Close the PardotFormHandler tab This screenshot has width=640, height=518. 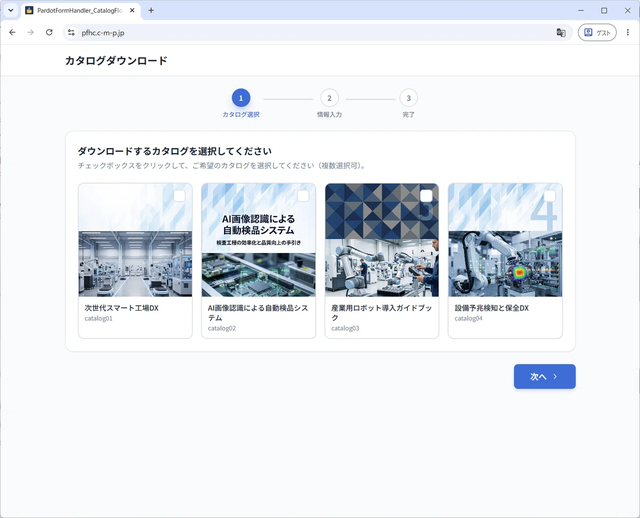[x=132, y=11]
